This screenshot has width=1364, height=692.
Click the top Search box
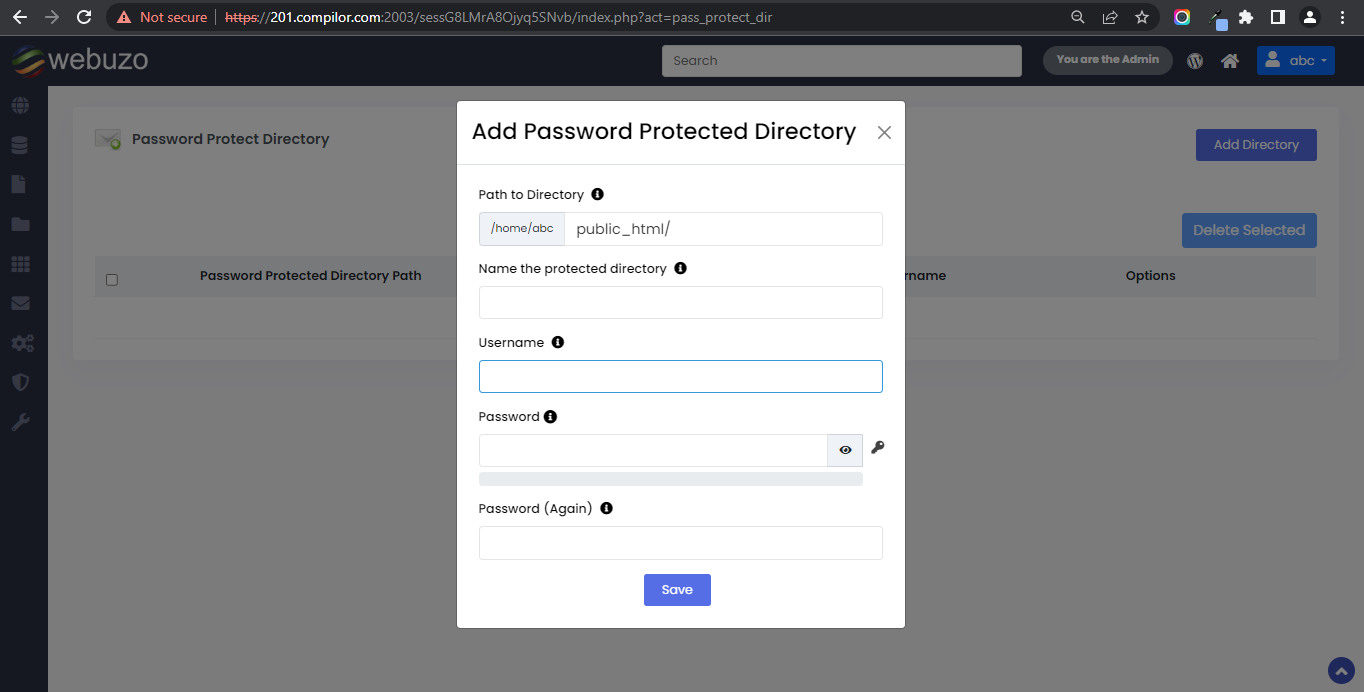(841, 61)
